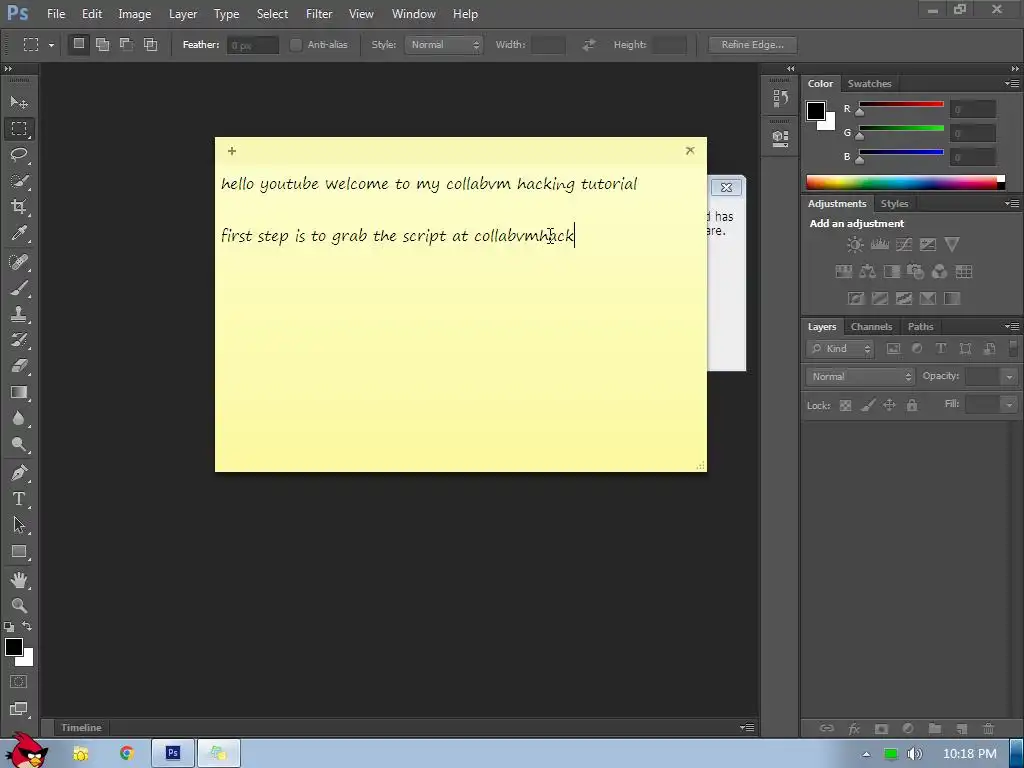Select the Blur tool
This screenshot has width=1024, height=768.
[x=19, y=419]
